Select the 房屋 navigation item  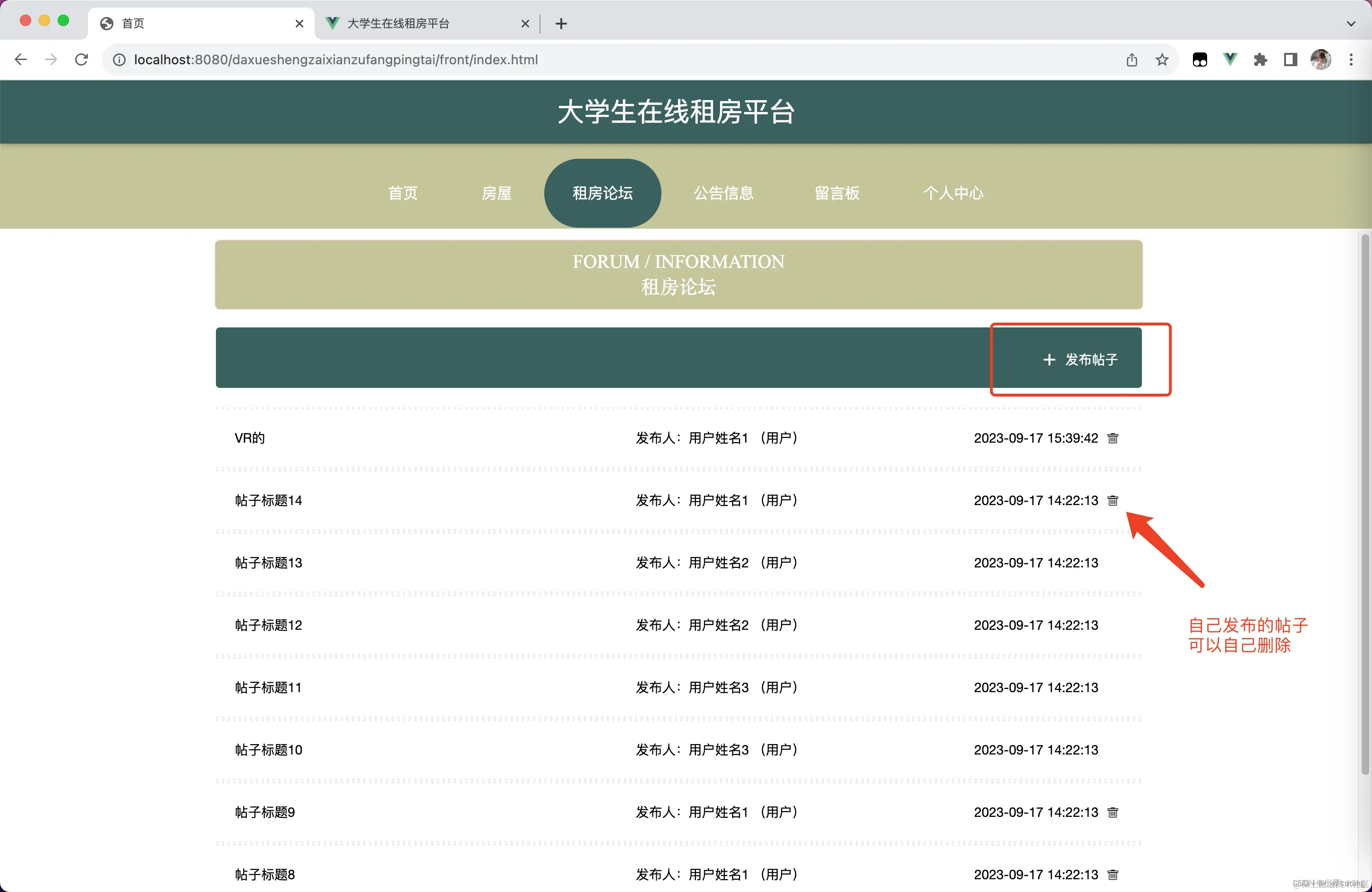coord(497,193)
